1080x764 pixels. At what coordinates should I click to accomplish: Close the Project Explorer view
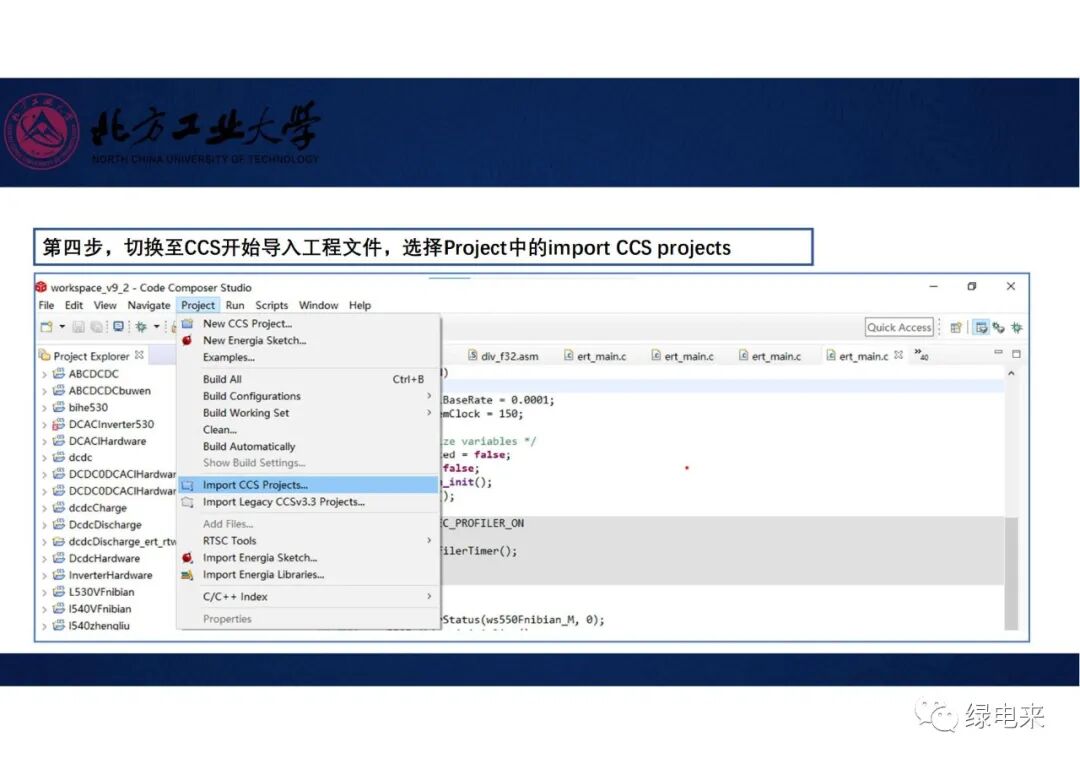tap(139, 355)
